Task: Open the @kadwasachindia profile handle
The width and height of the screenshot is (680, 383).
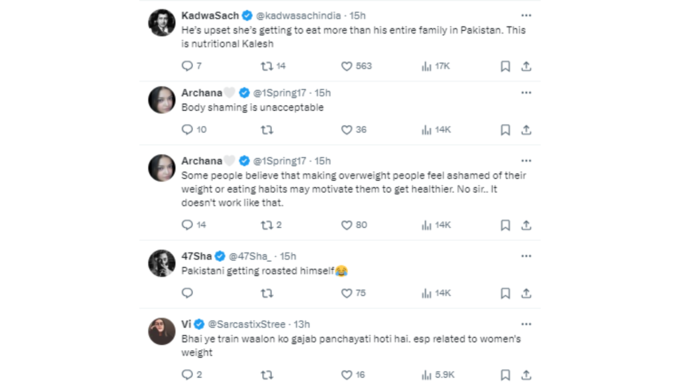Action: 298,16
